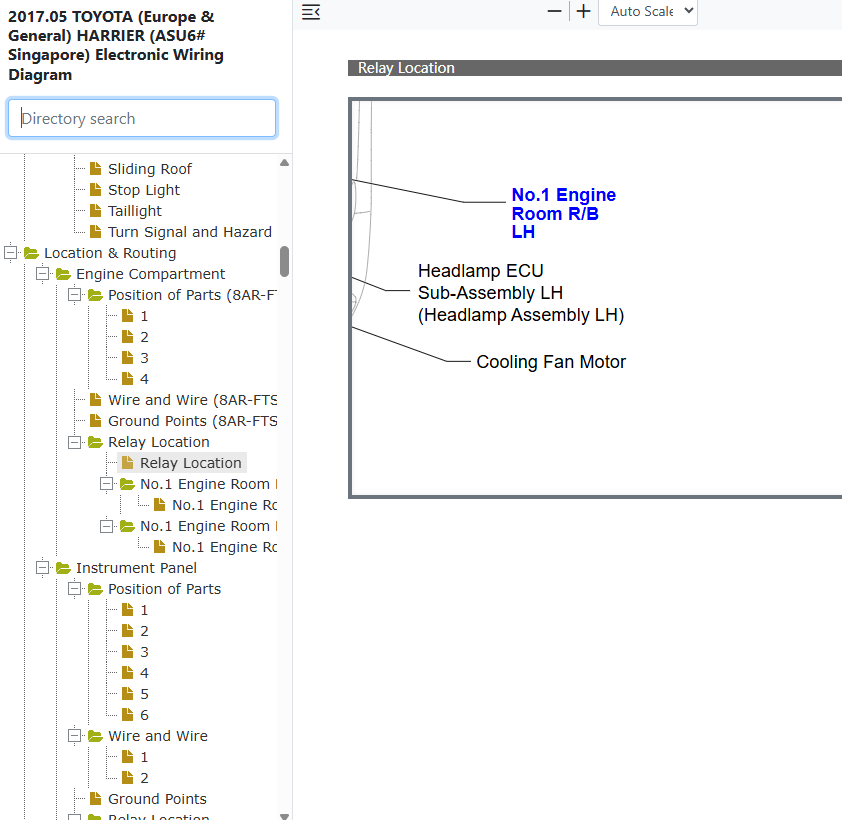Open the Ground Points (8AR-FTS page
Screen dimensions: 842x820
193,420
